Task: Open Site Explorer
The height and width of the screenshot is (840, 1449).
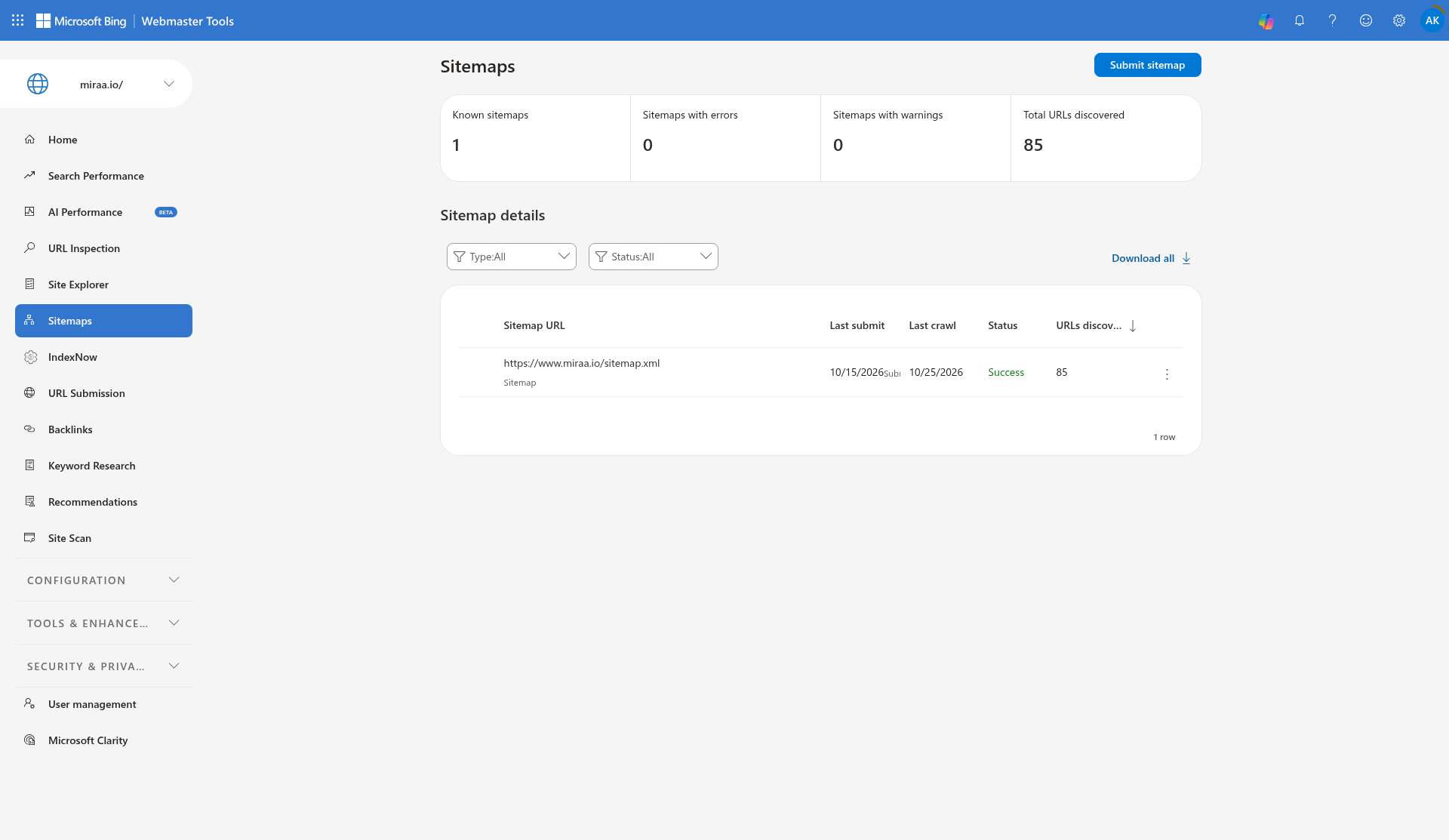Action: [104, 285]
